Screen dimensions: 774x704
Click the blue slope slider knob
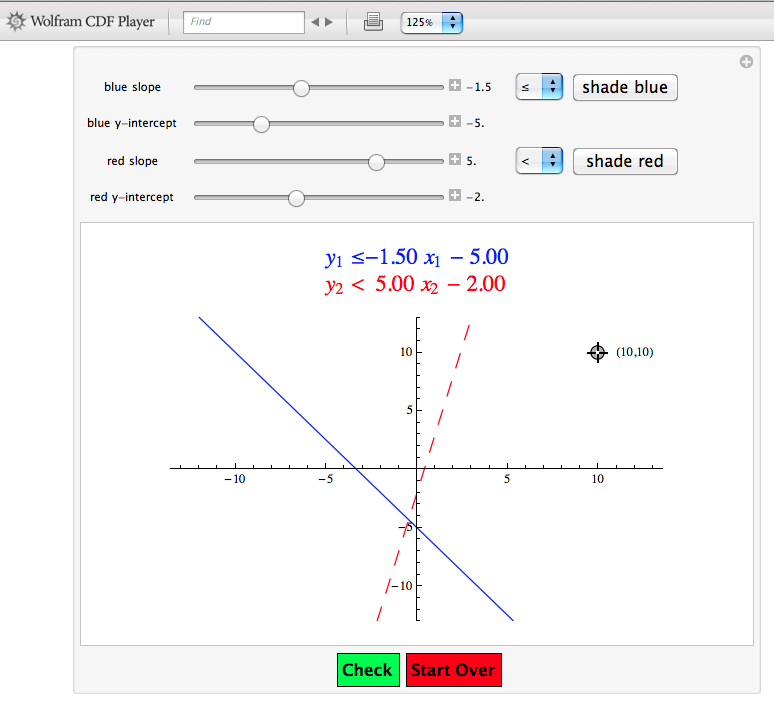(x=301, y=88)
